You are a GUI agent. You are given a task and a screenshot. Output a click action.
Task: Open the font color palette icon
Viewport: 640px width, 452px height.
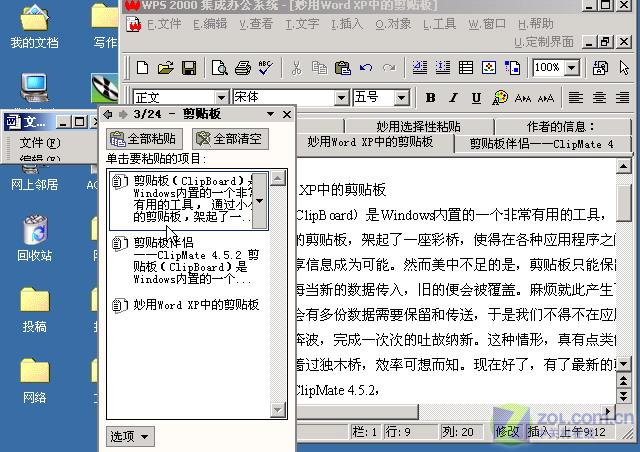500,98
